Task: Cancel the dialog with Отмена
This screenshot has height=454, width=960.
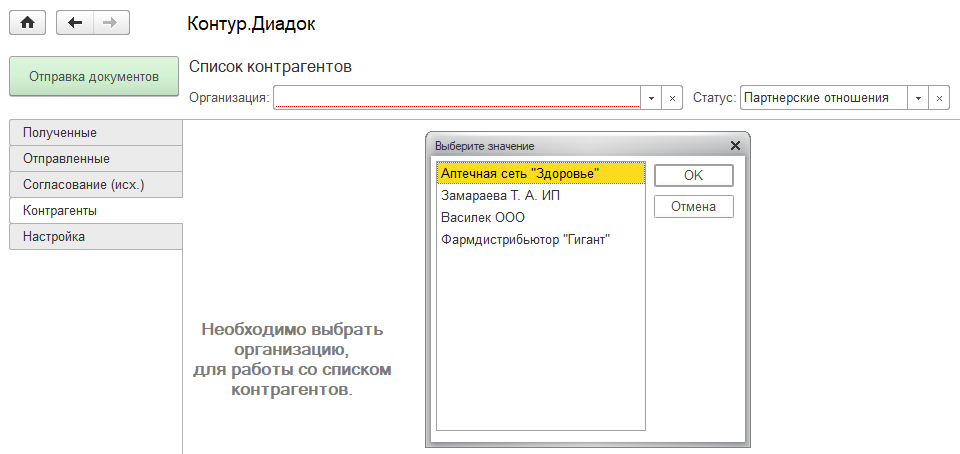Action: click(694, 207)
